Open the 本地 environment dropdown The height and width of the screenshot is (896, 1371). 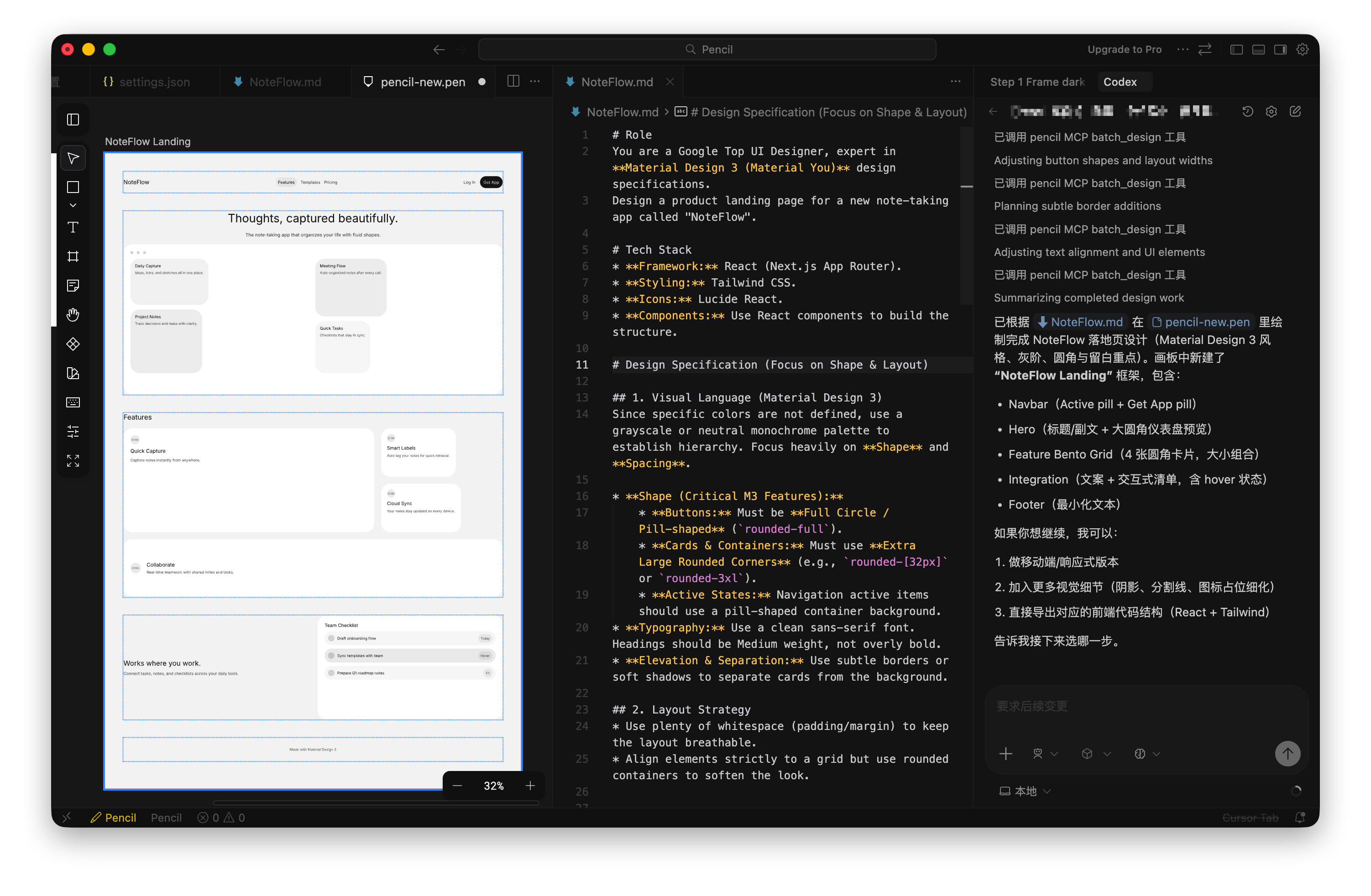pyautogui.click(x=1026, y=791)
